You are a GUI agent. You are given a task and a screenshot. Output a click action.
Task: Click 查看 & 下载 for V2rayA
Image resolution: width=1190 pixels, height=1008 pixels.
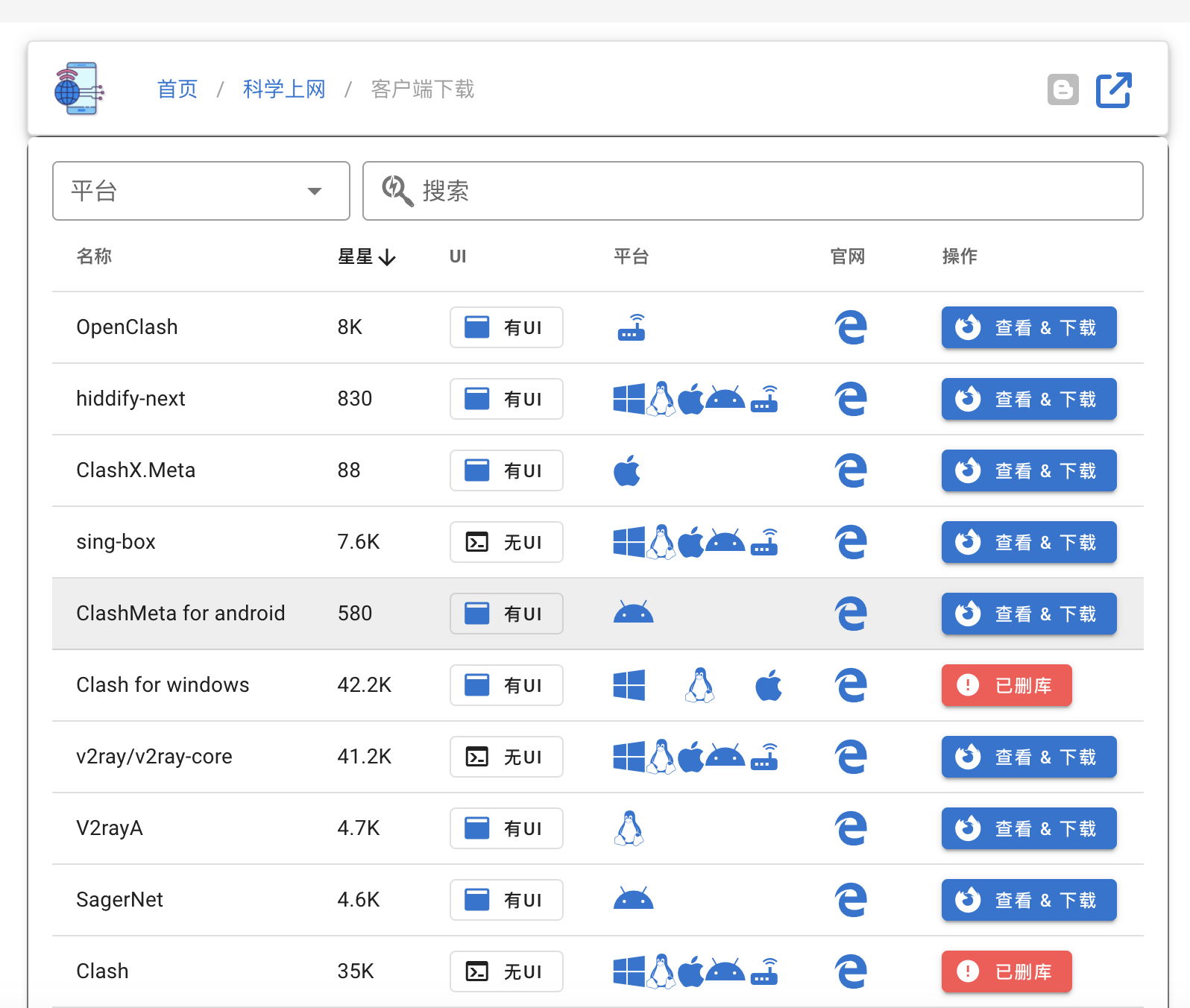[1029, 828]
